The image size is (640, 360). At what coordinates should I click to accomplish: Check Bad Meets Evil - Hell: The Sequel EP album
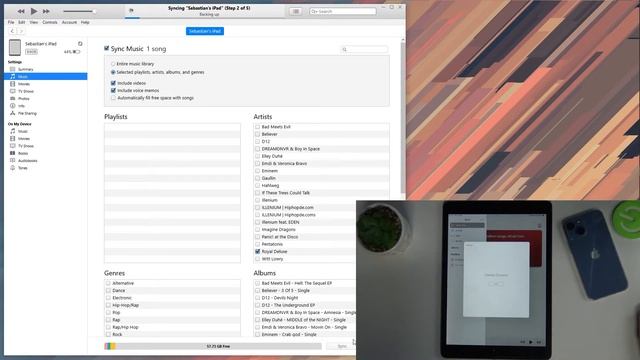[258, 283]
